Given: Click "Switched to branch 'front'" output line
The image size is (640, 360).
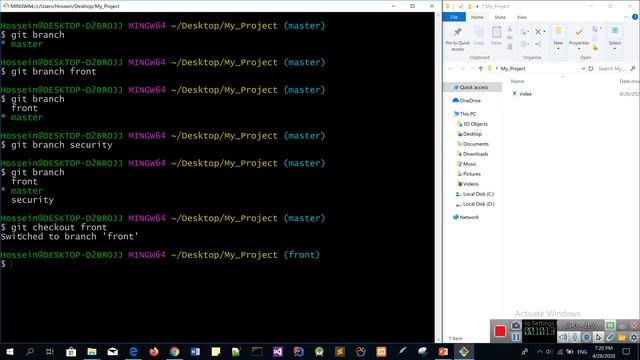Looking at the screenshot, I should [x=69, y=237].
